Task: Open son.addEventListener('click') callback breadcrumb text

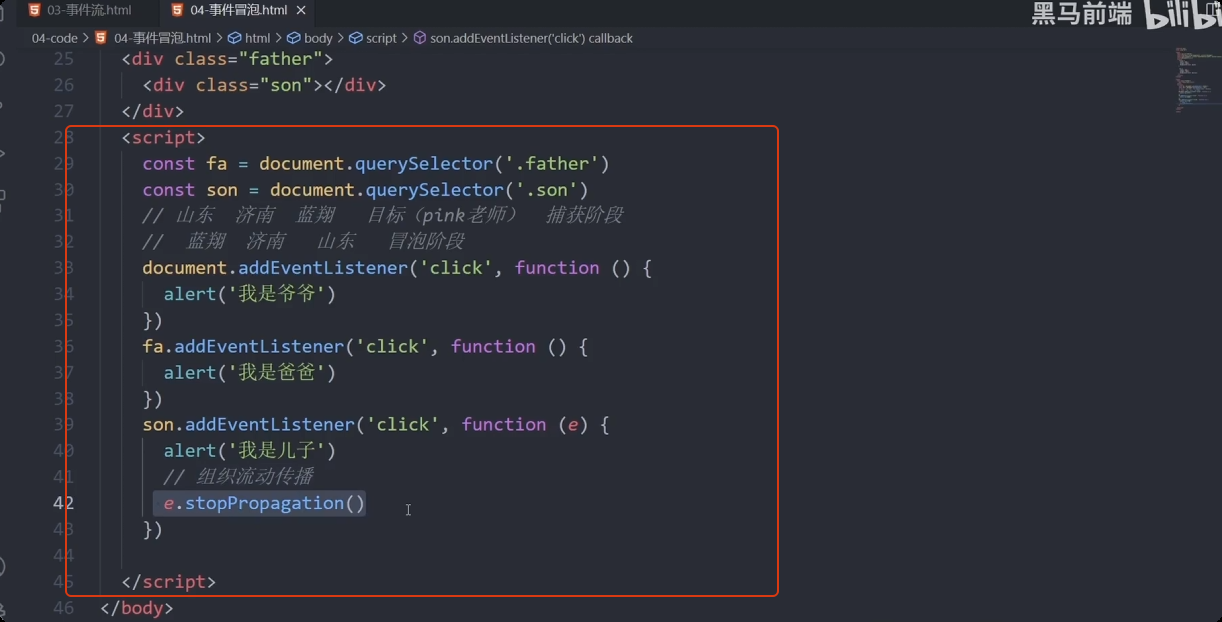Action: coord(531,38)
